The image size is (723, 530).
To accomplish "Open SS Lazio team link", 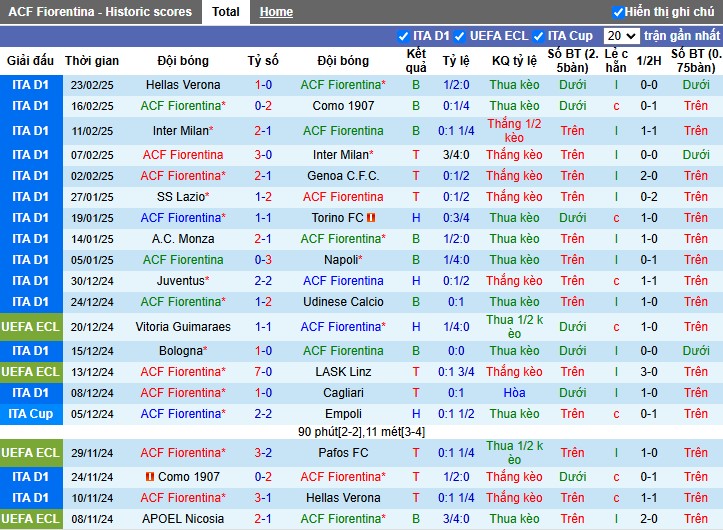I will (183, 197).
